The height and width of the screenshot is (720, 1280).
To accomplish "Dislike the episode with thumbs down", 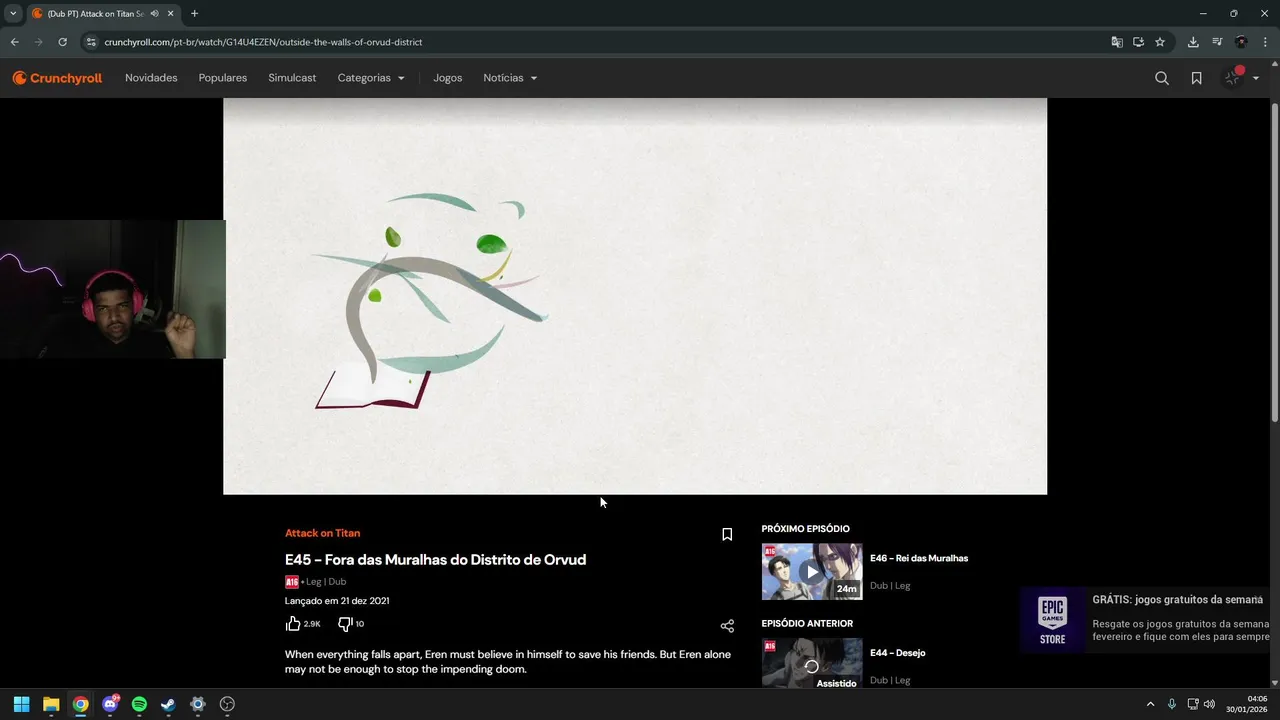I will (x=345, y=624).
